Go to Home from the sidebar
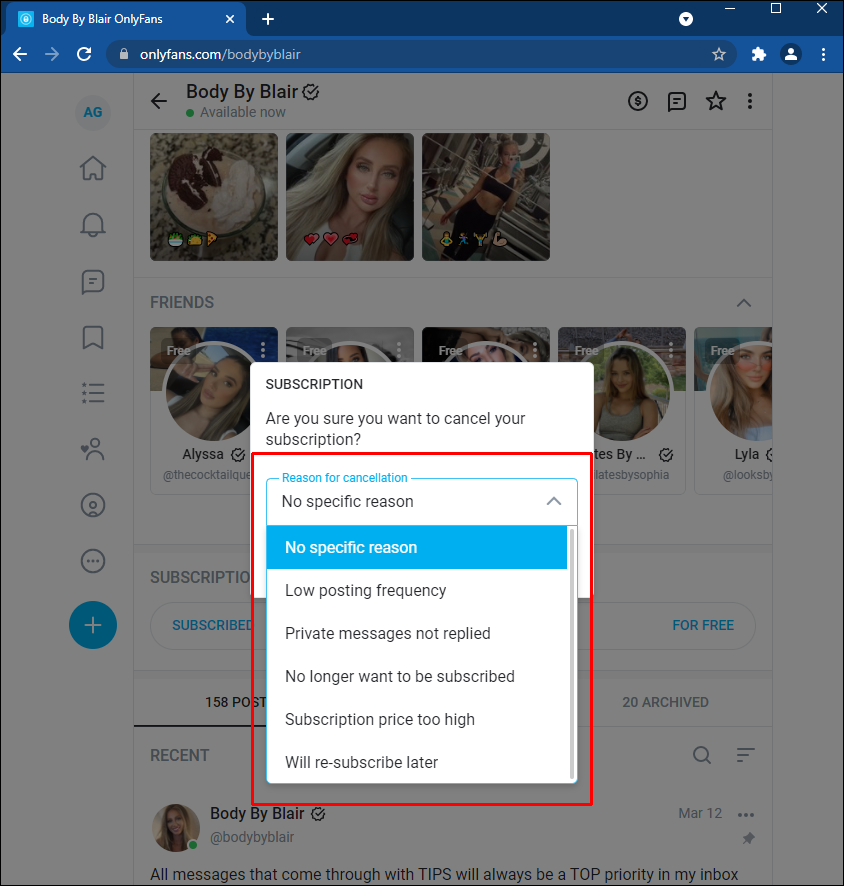The image size is (844, 886). click(x=93, y=168)
